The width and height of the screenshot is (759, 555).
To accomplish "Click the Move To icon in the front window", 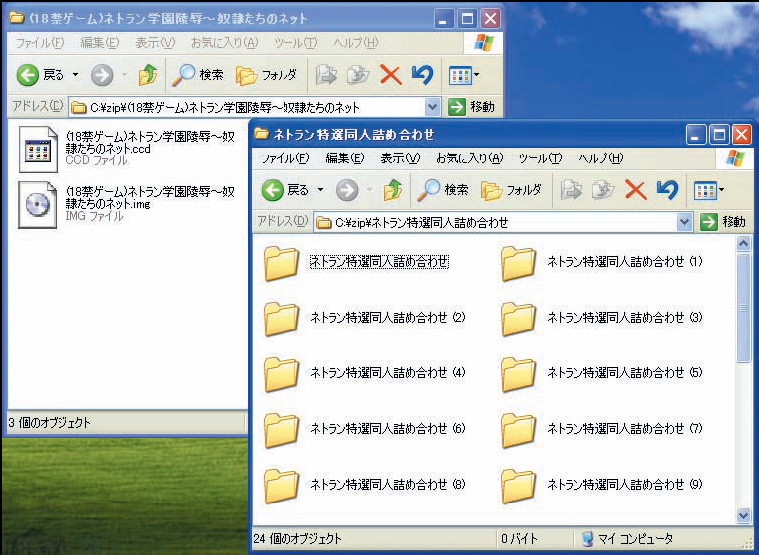I will (572, 190).
